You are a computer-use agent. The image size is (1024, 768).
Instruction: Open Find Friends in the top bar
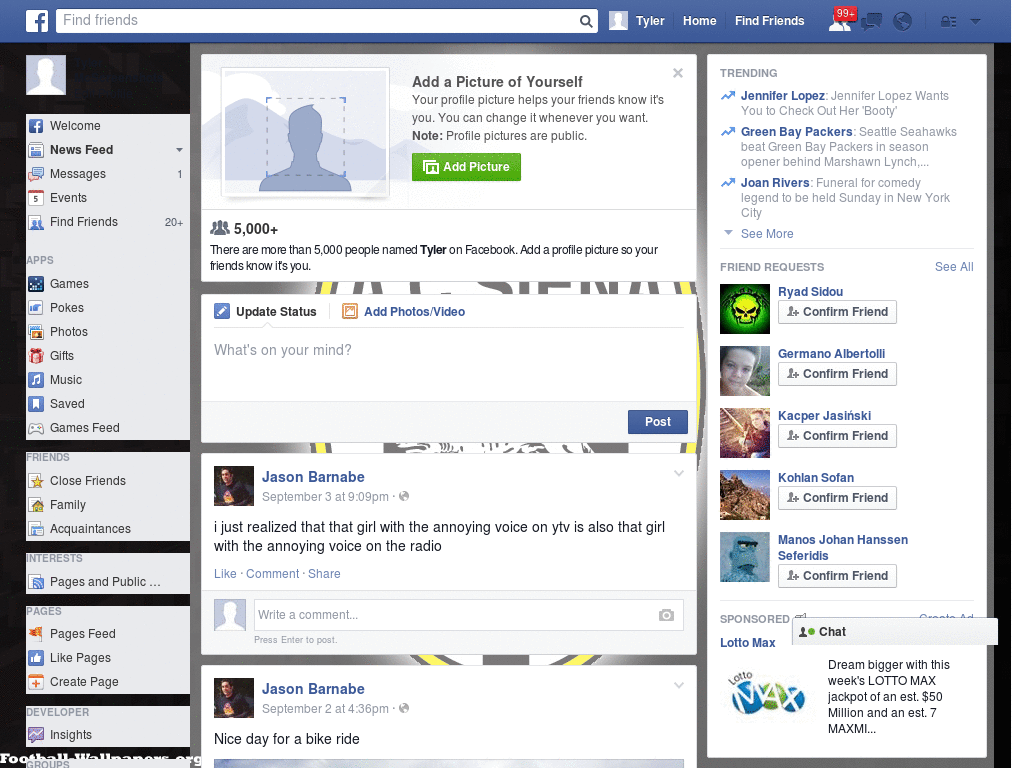click(x=769, y=21)
